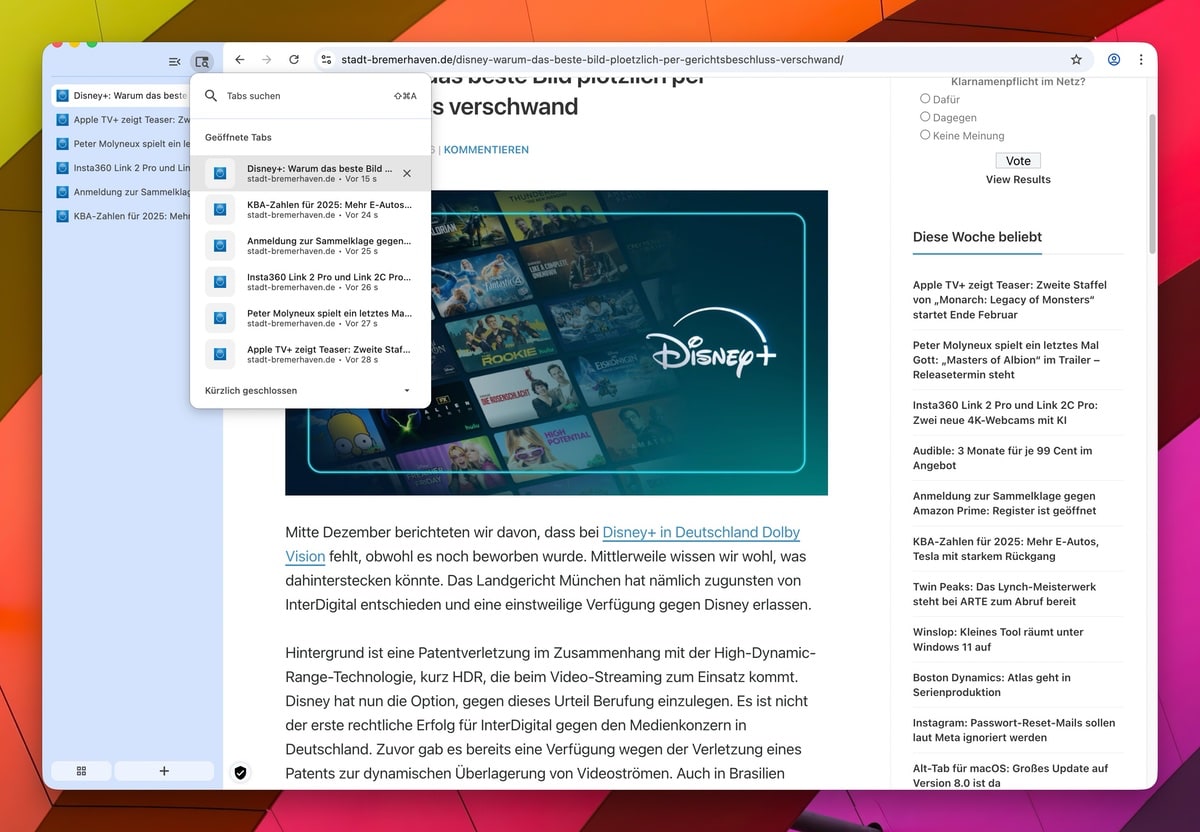Viewport: 1200px width, 832px height.
Task: Go back with the back arrow
Action: point(240,60)
